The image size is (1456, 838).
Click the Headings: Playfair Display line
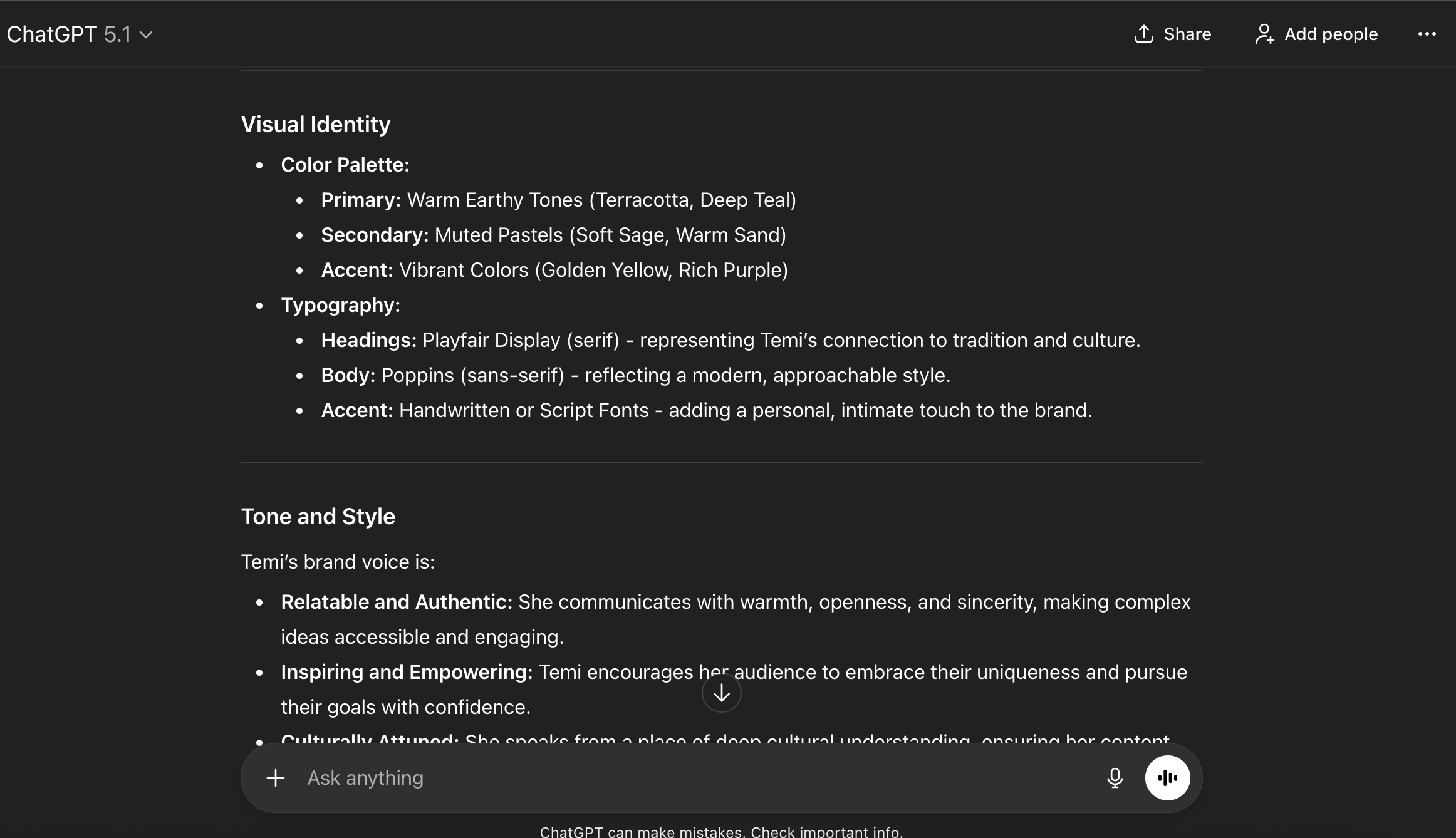[730, 340]
